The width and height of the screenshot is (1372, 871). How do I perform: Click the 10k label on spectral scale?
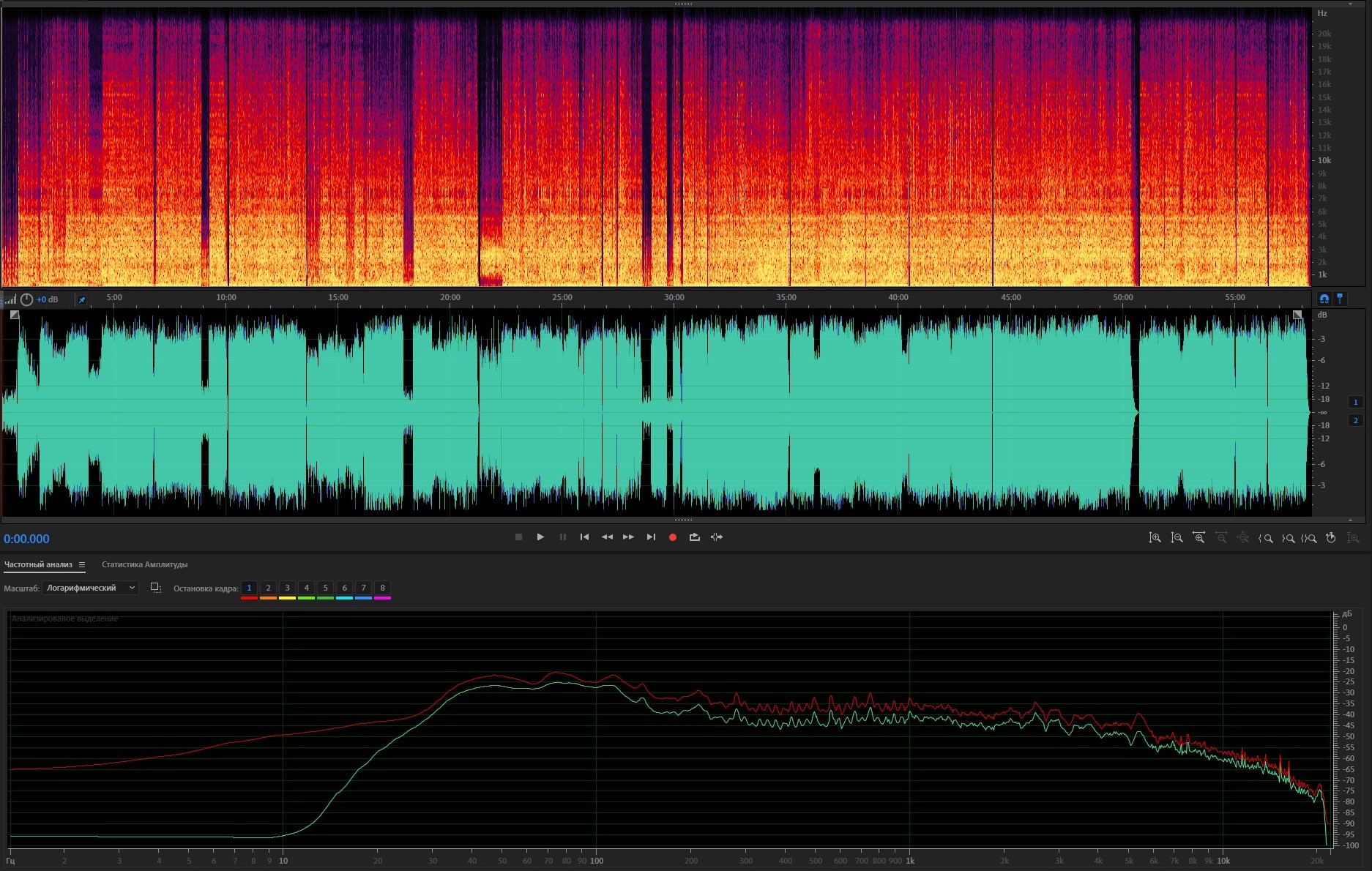[1324, 160]
